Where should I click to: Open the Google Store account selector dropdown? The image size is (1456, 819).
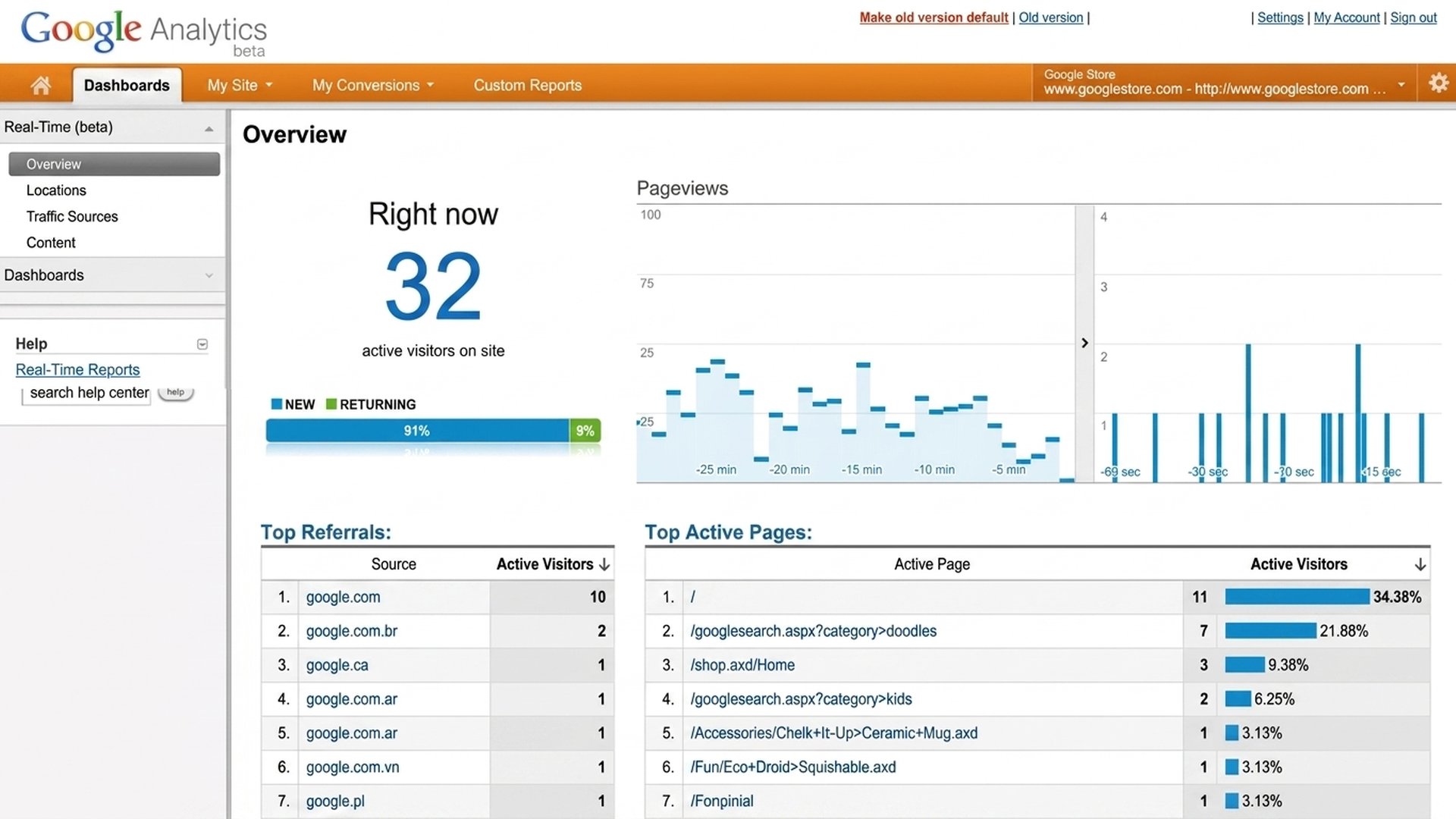coord(1401,84)
